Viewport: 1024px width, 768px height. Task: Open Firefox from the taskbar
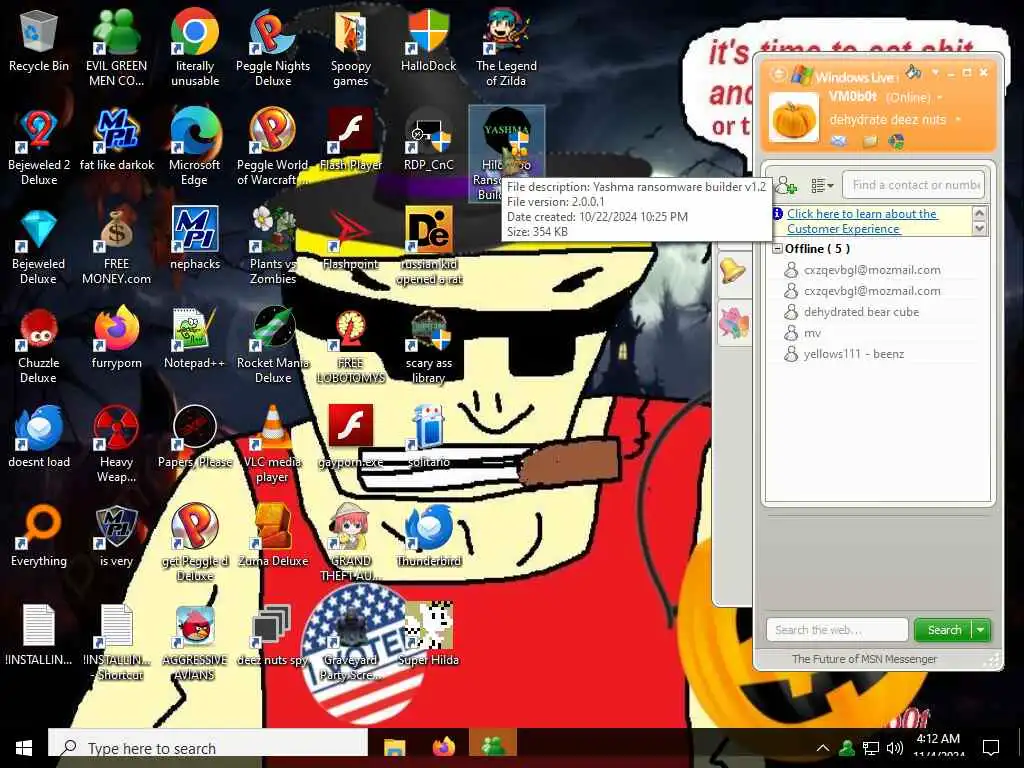(443, 748)
